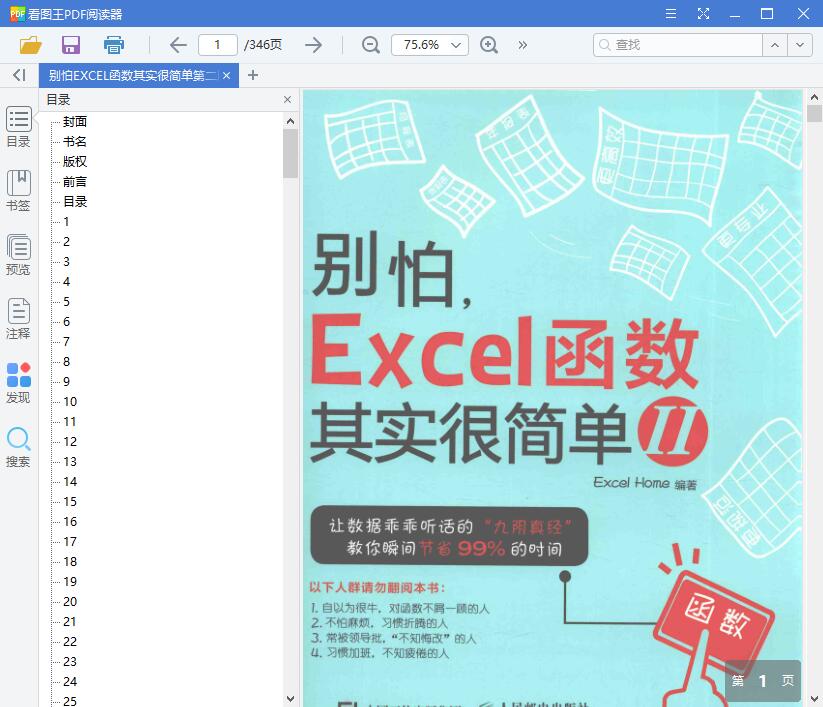The height and width of the screenshot is (707, 823).
Task: Enter fullscreen mode
Action: coord(703,14)
